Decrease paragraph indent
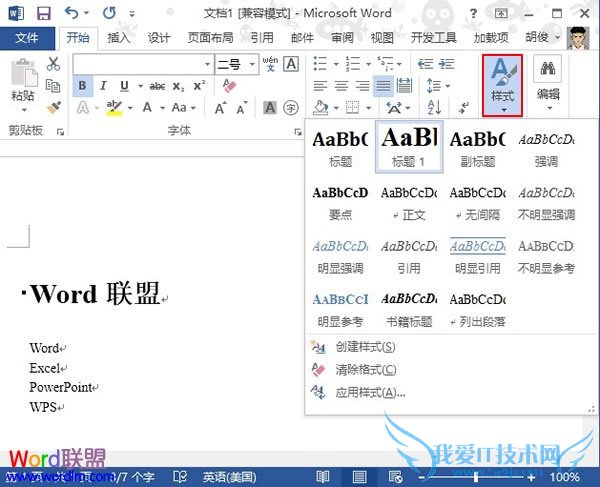This screenshot has width=600, height=487. [x=425, y=64]
